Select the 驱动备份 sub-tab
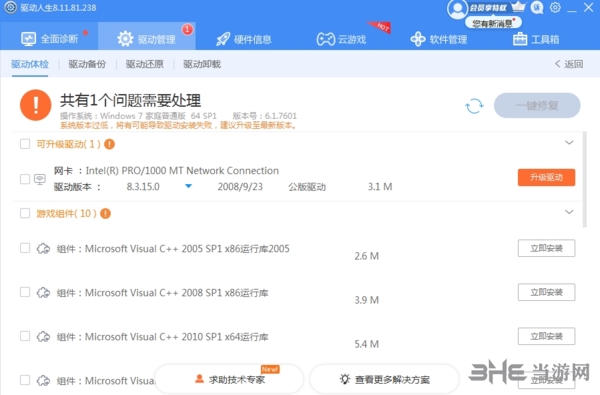The height and width of the screenshot is (395, 600). [x=87, y=64]
